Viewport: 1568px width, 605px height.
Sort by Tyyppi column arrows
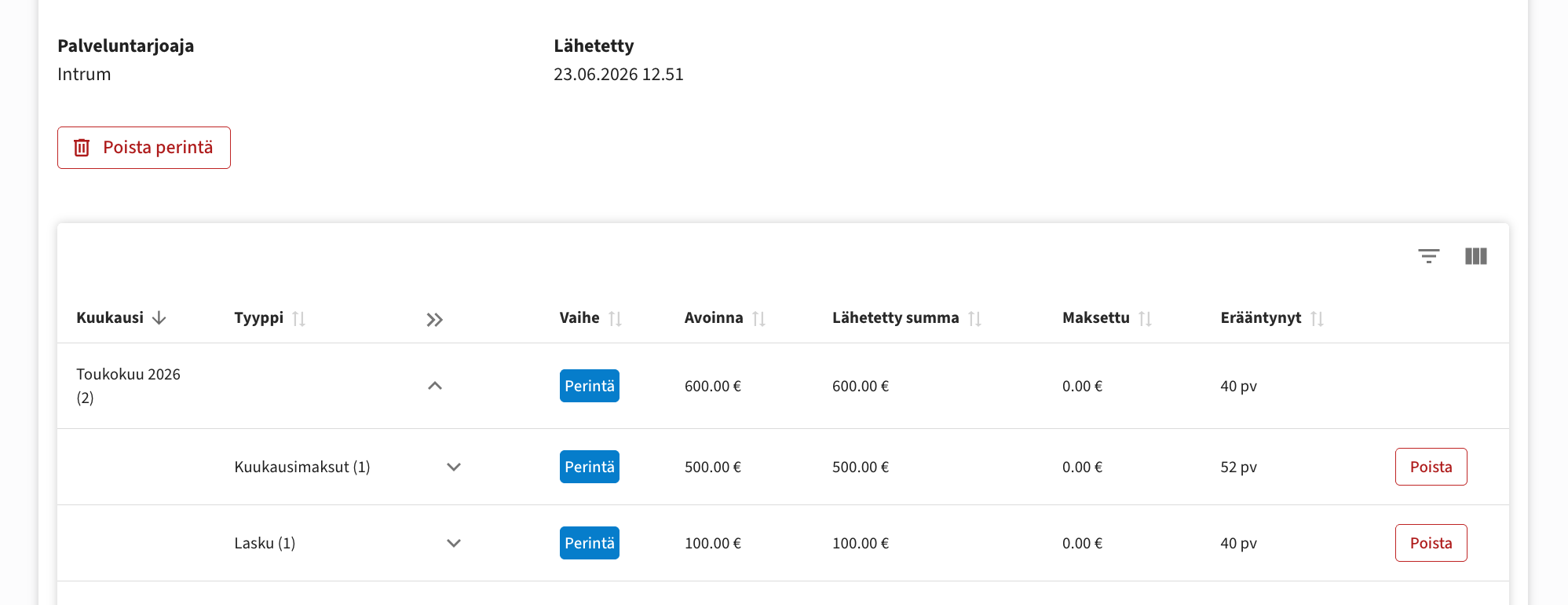point(298,318)
